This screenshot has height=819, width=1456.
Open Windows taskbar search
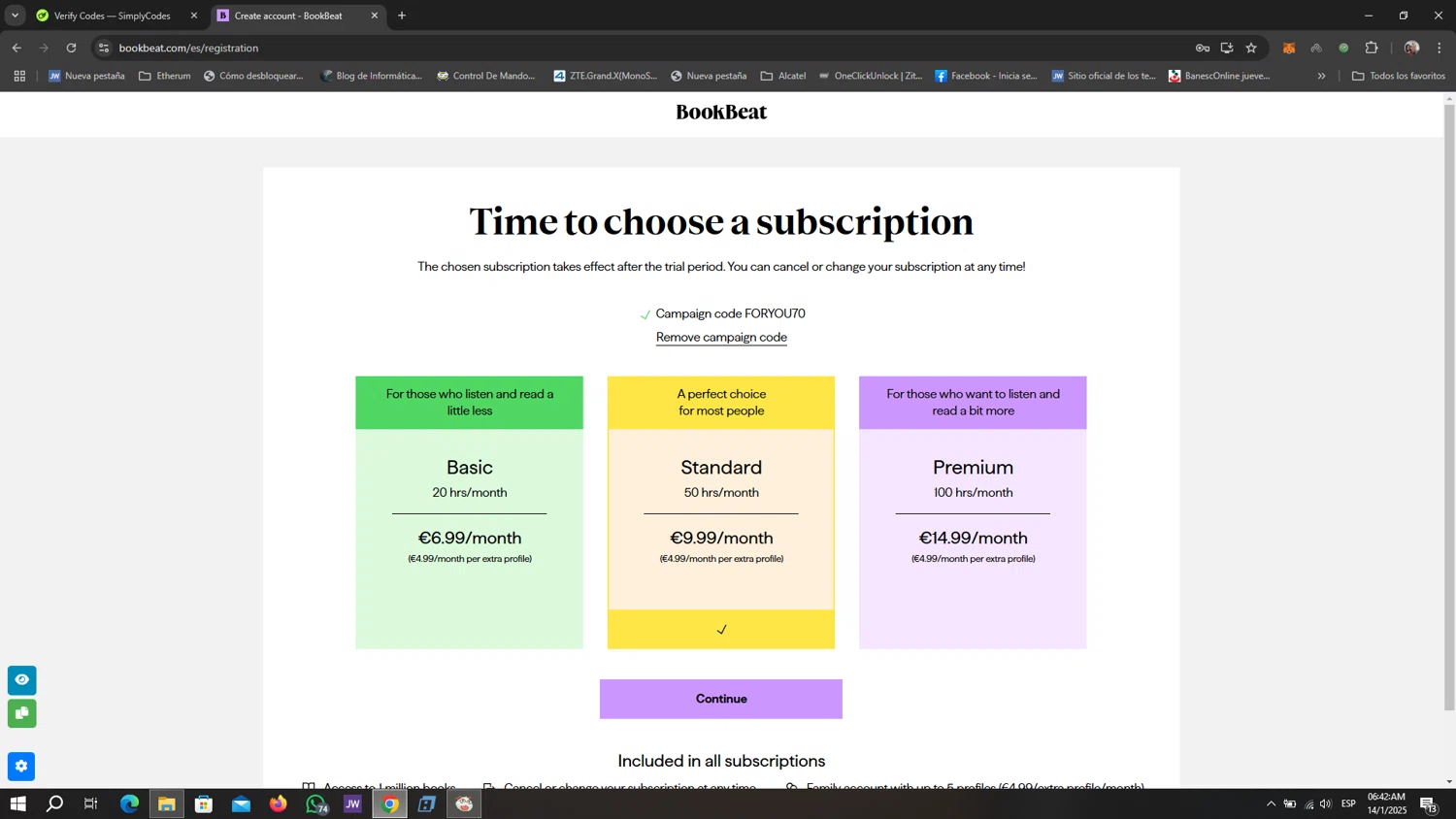click(54, 803)
